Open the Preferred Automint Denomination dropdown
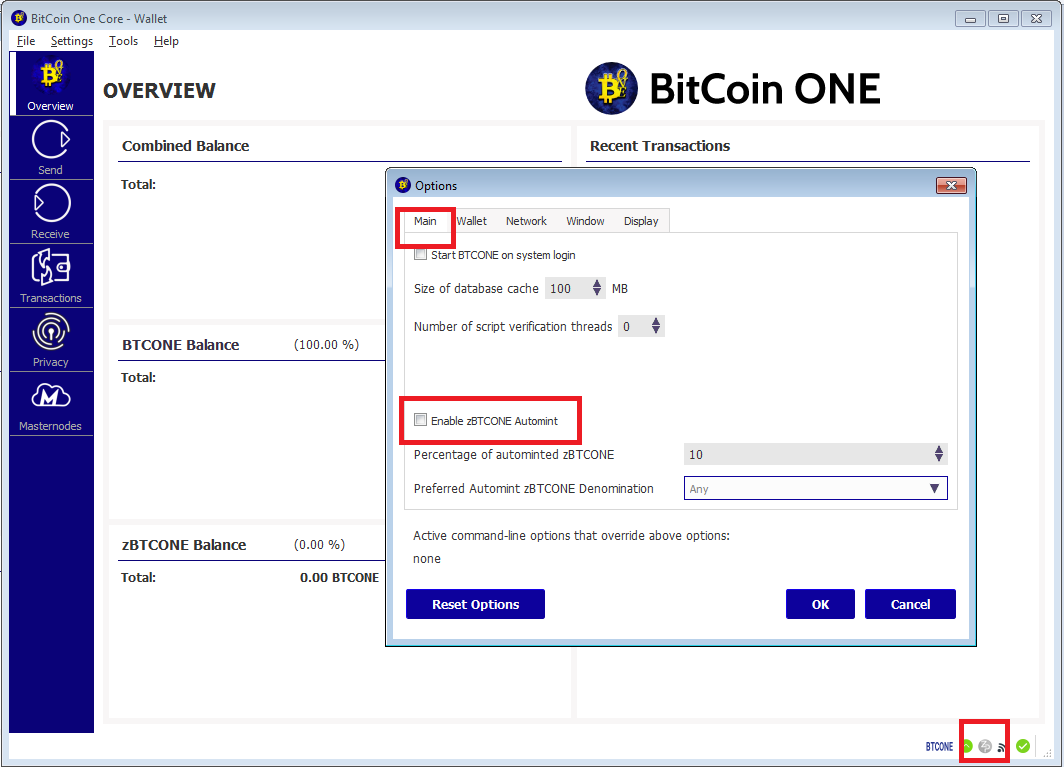1064x767 pixels. click(815, 488)
